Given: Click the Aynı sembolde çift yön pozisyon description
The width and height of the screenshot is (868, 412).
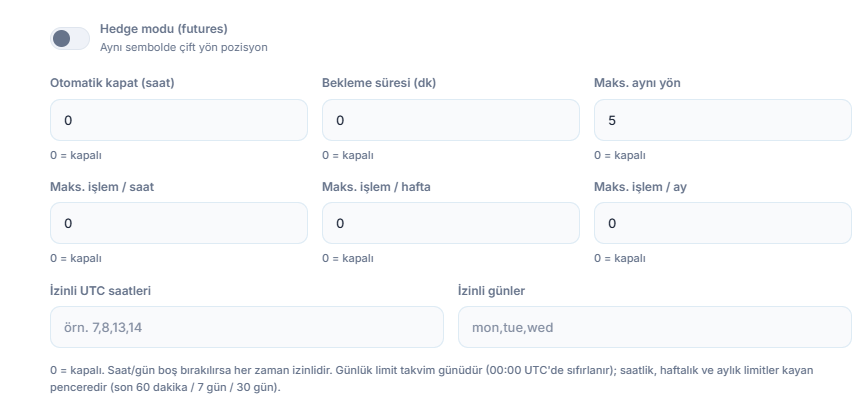Looking at the screenshot, I should pos(184,48).
